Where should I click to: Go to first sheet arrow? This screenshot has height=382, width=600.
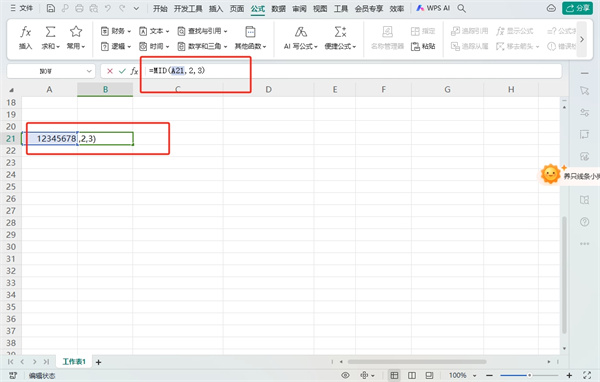tap(11, 362)
